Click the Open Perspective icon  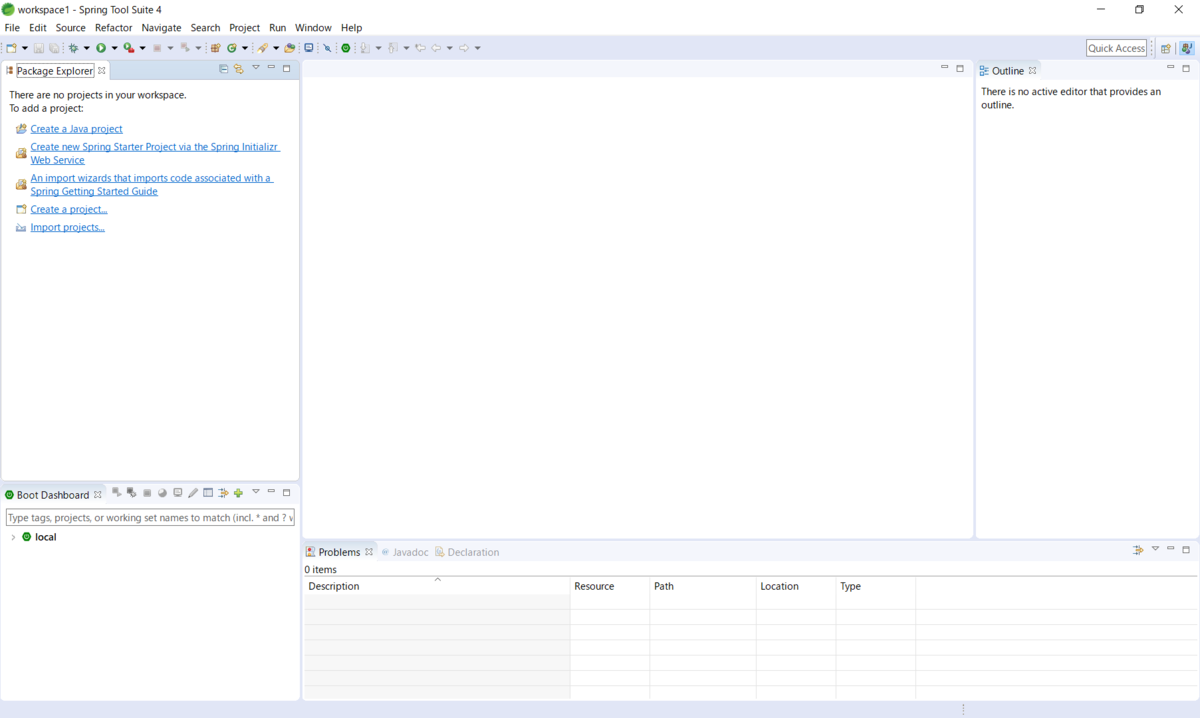tap(1166, 48)
